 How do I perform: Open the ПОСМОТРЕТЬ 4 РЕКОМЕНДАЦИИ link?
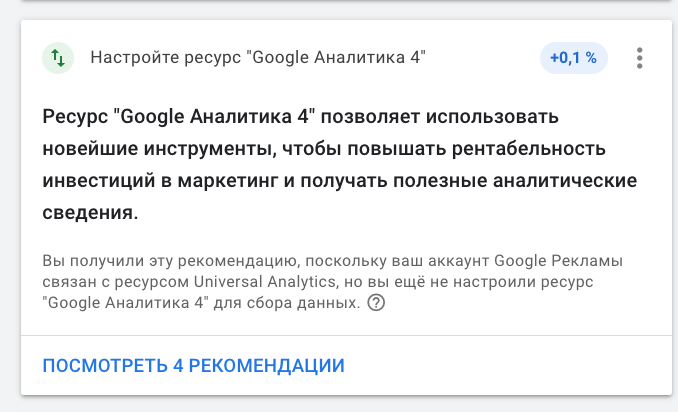pos(193,365)
